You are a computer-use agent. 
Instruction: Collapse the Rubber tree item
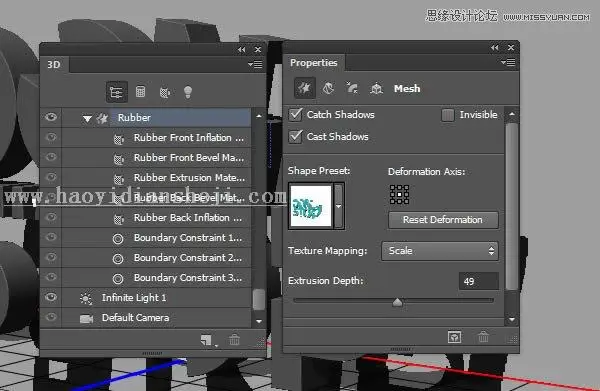(87, 119)
